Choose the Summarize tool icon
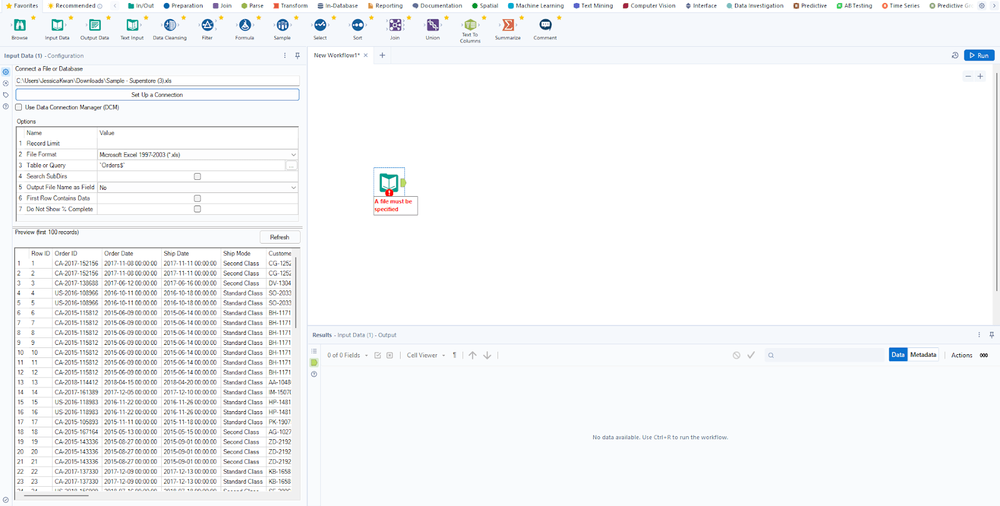This screenshot has width=1000, height=506. (x=508, y=25)
